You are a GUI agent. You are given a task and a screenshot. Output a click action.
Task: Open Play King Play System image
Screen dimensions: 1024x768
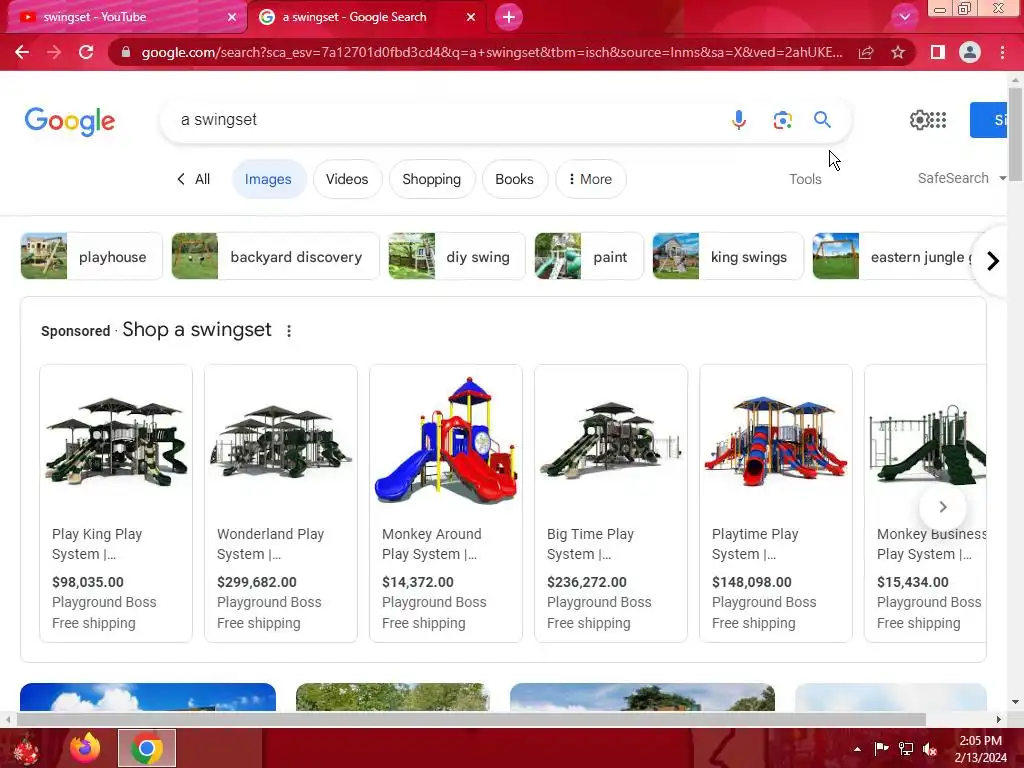coord(116,441)
